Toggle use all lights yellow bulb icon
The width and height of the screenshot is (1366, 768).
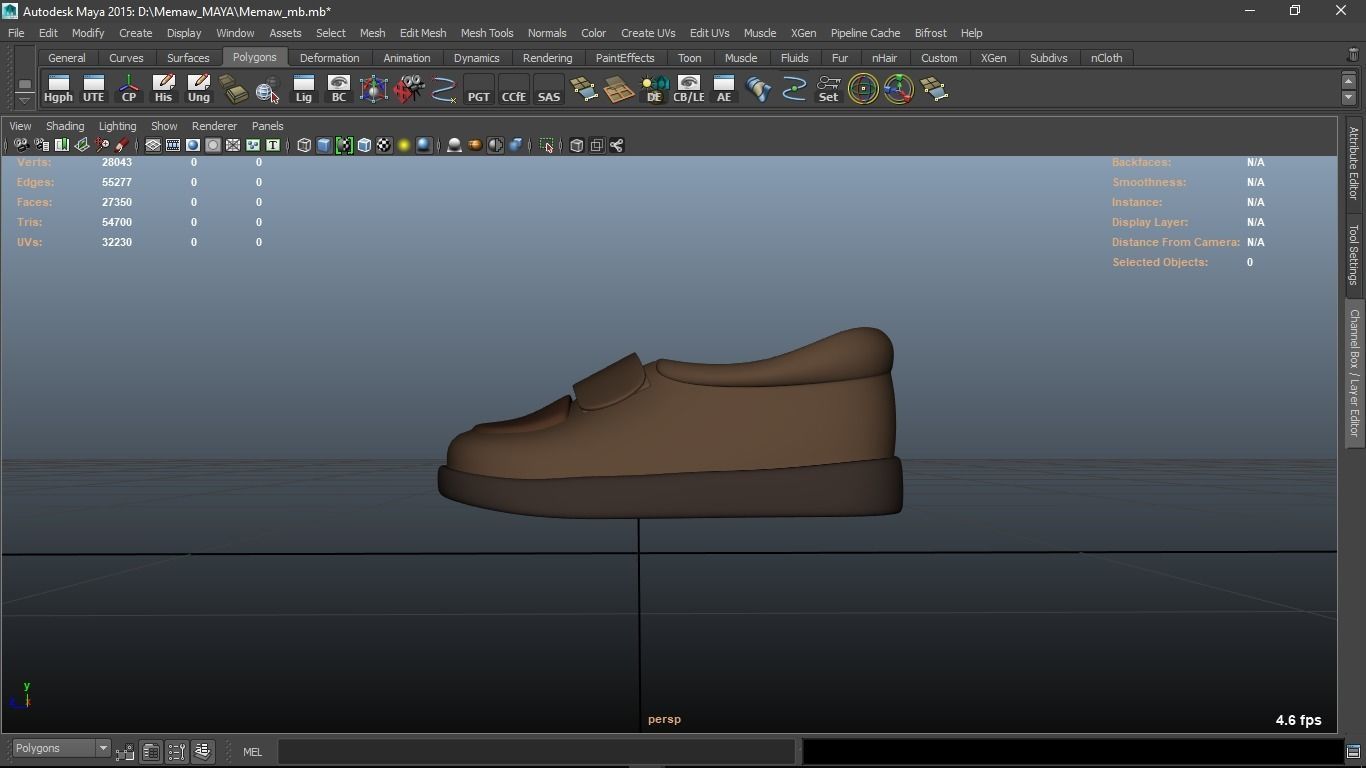[x=404, y=146]
